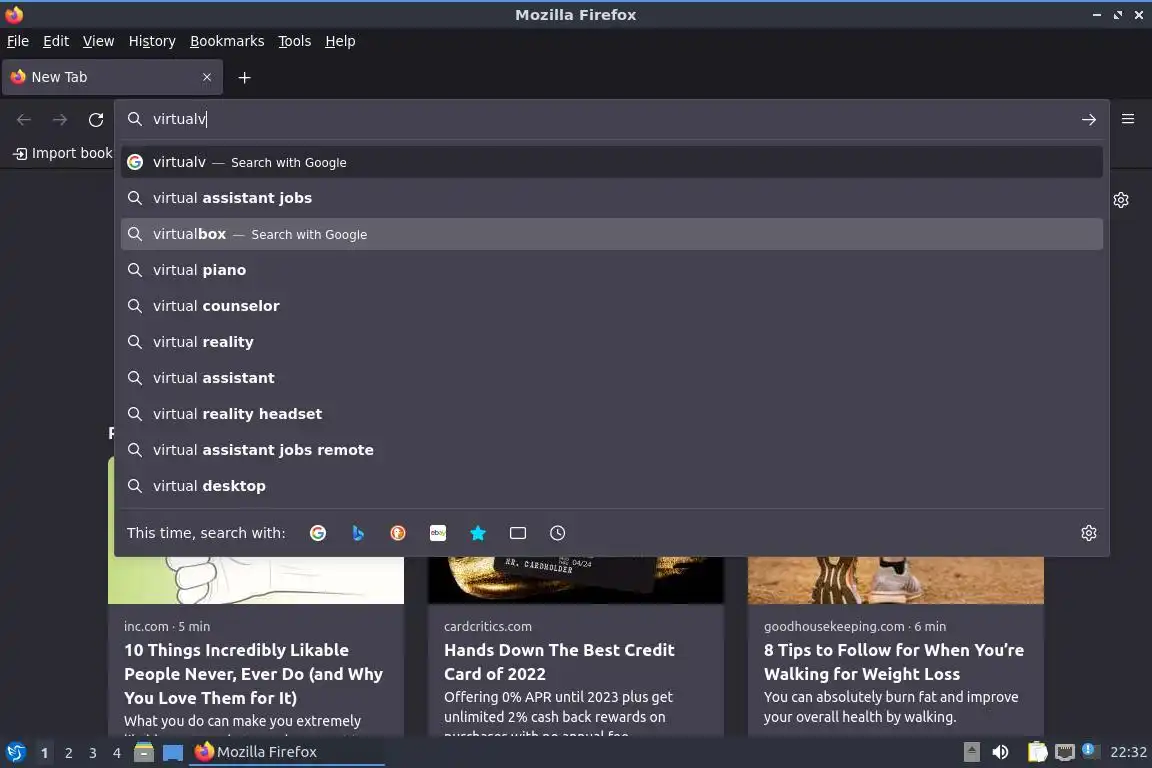The image size is (1152, 768).
Task: Launch file manager from taskbar
Action: [x=144, y=752]
